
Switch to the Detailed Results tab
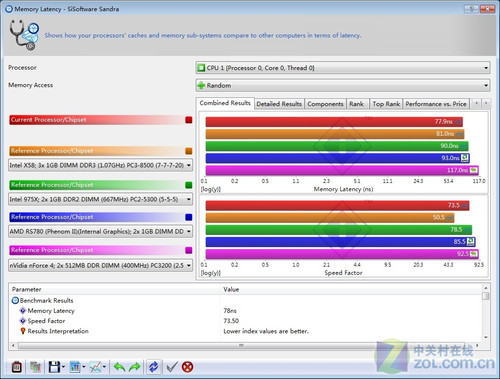point(279,104)
